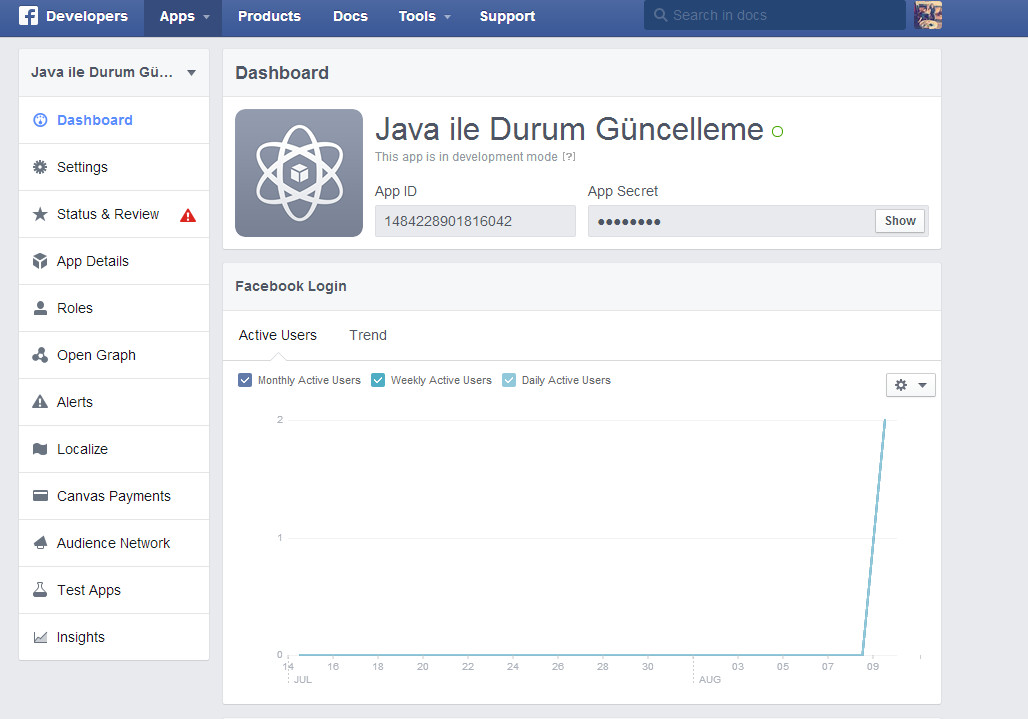Uncheck Weekly Active Users checkbox

pyautogui.click(x=378, y=380)
